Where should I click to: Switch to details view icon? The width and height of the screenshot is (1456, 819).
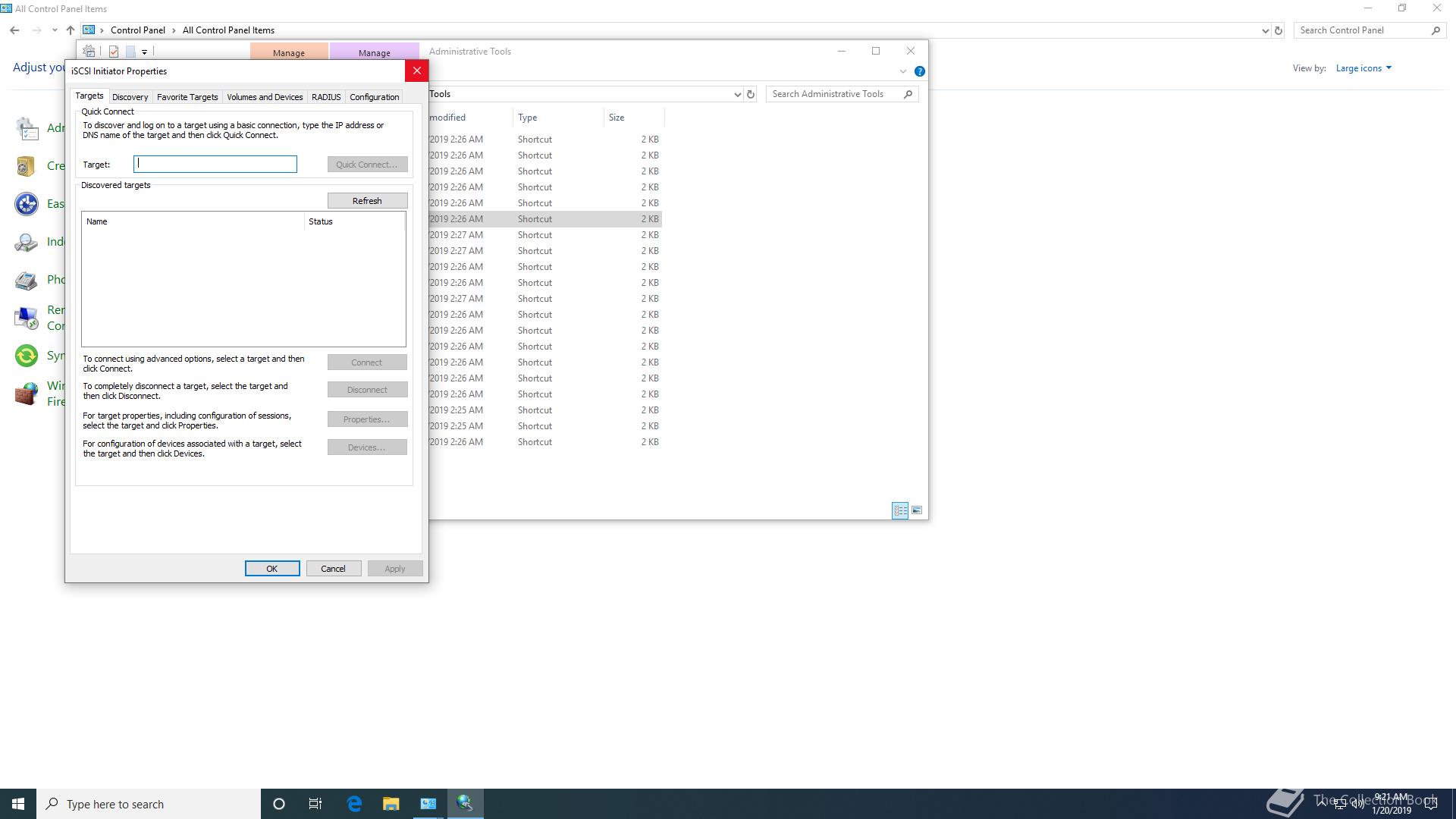[900, 510]
